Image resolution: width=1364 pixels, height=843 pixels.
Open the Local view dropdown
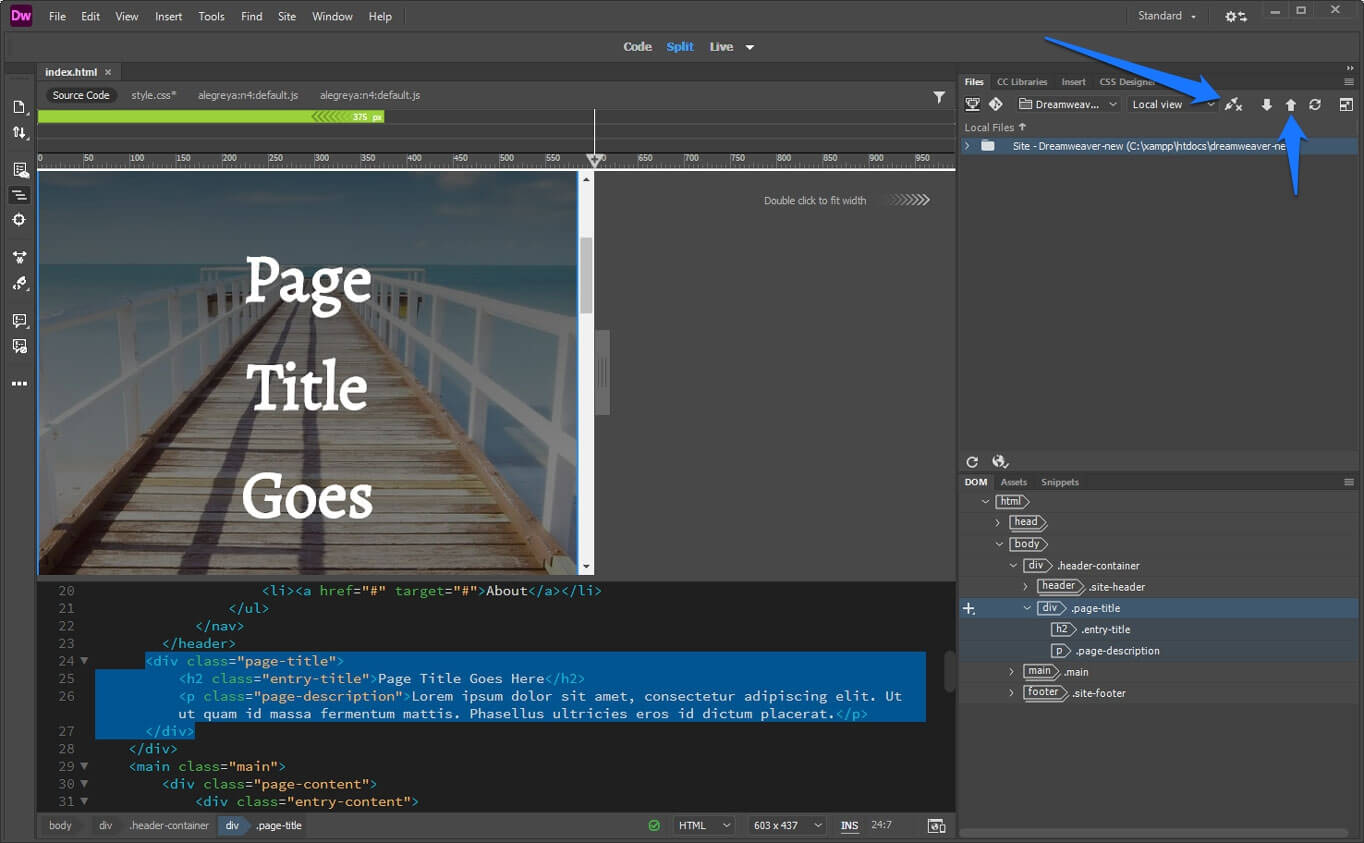(x=1170, y=104)
